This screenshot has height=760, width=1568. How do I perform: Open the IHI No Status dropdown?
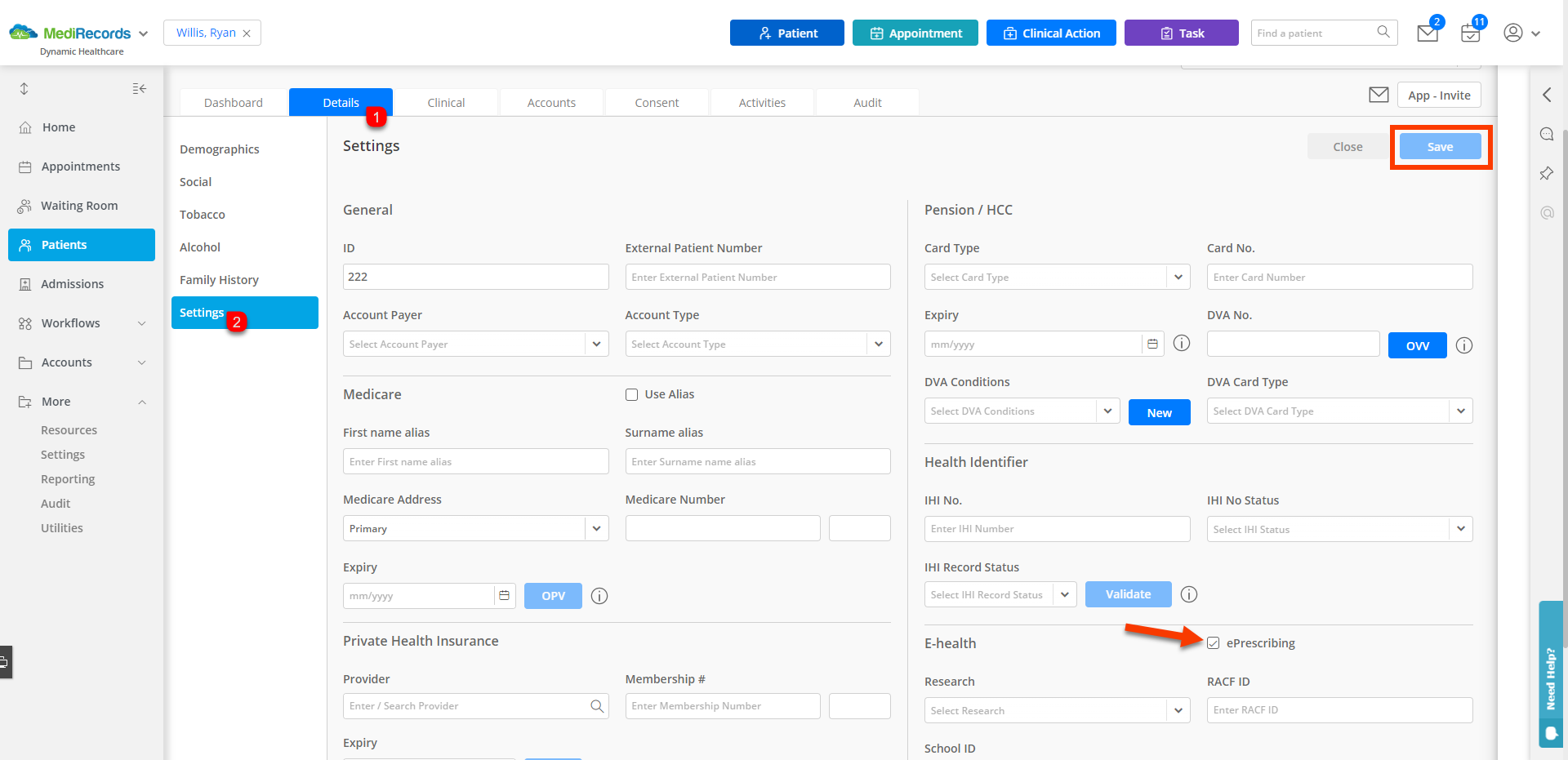[x=1460, y=529]
